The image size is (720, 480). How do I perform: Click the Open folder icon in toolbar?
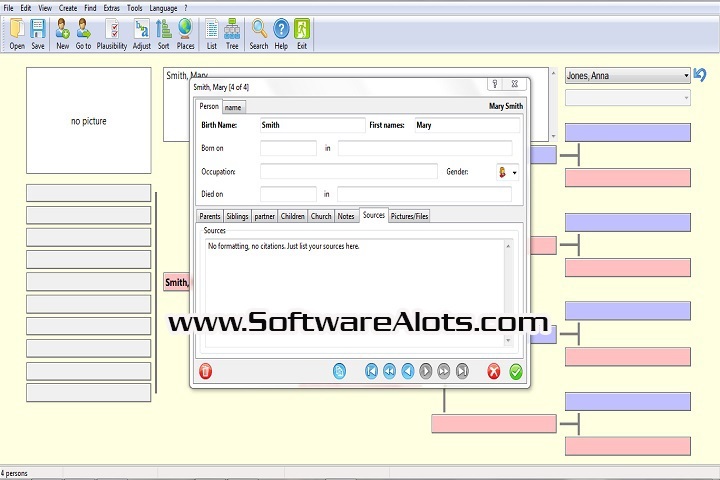(x=17, y=34)
